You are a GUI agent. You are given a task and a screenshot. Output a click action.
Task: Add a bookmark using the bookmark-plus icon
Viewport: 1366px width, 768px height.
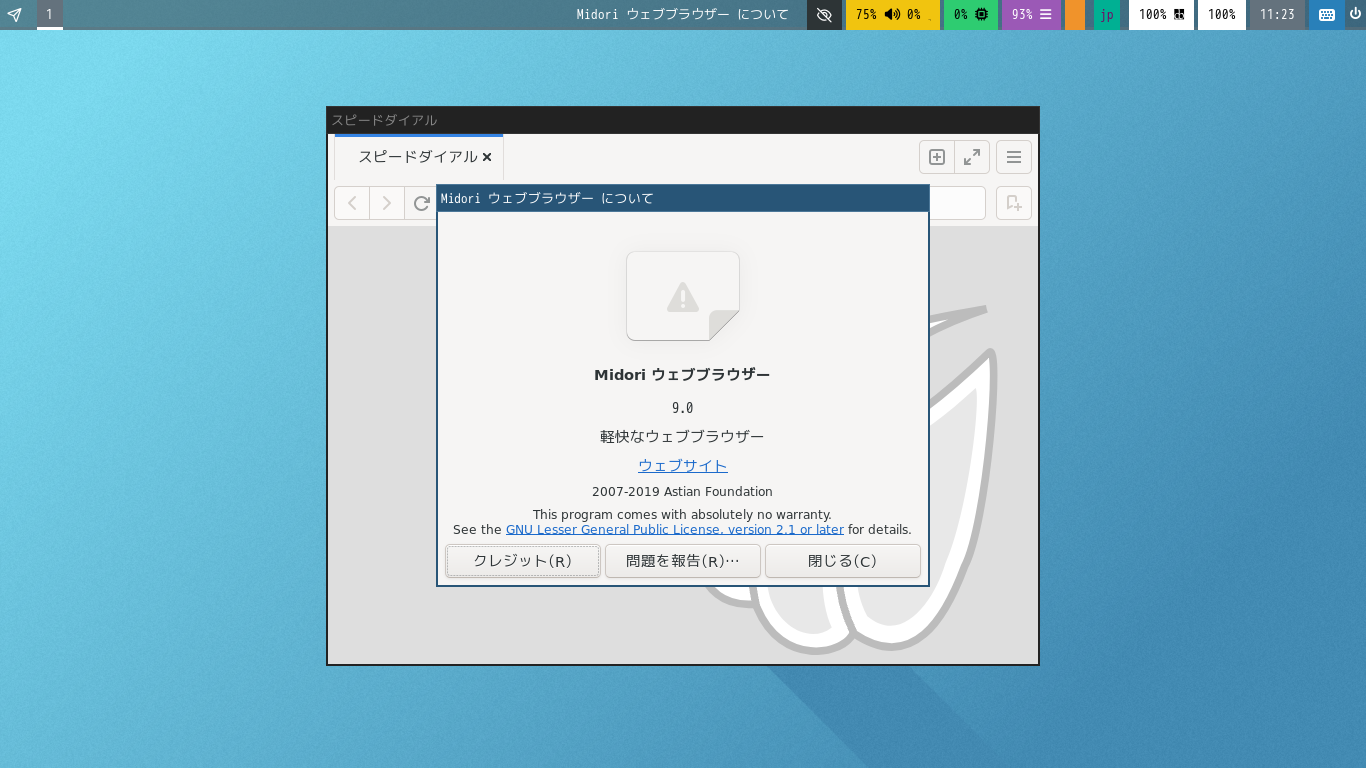[x=1014, y=203]
